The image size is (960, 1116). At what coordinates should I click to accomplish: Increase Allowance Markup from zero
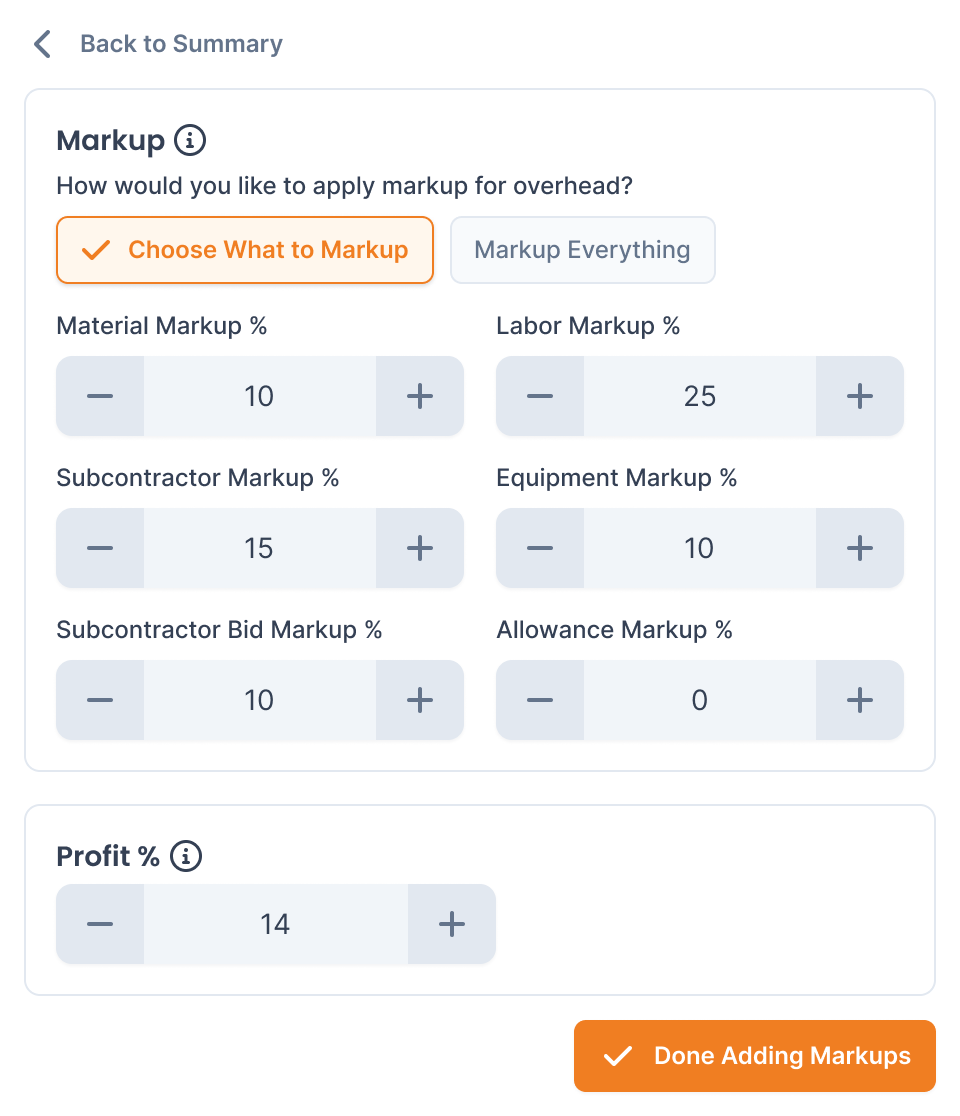860,700
